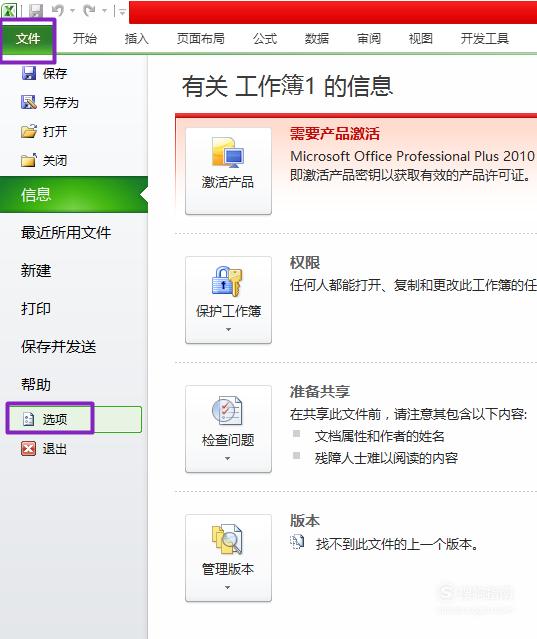Viewport: 537px width, 639px height.
Task: Click the 管理版本 magnifier documents icon
Action: click(x=227, y=539)
